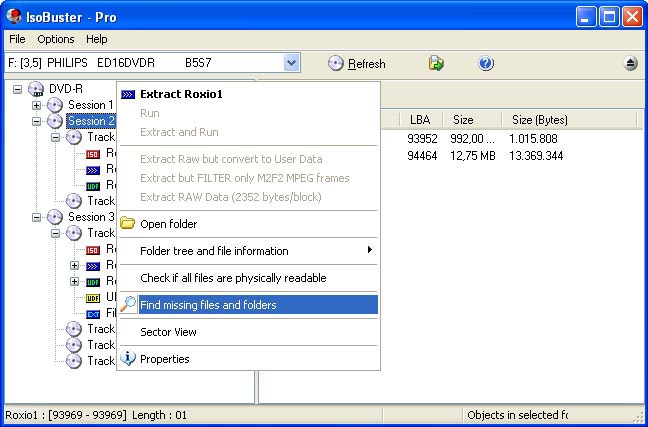Click disc icon of expanded Track in Session 2
The image size is (648, 427).
click(x=74, y=137)
